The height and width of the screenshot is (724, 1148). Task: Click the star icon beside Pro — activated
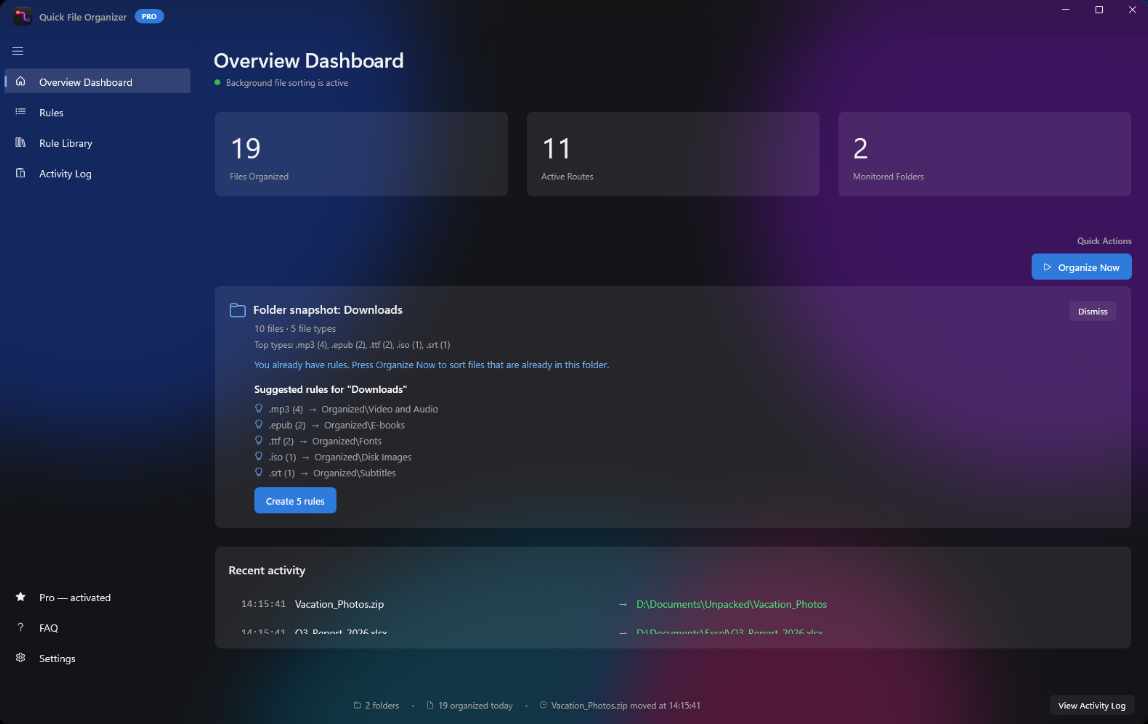(x=20, y=597)
